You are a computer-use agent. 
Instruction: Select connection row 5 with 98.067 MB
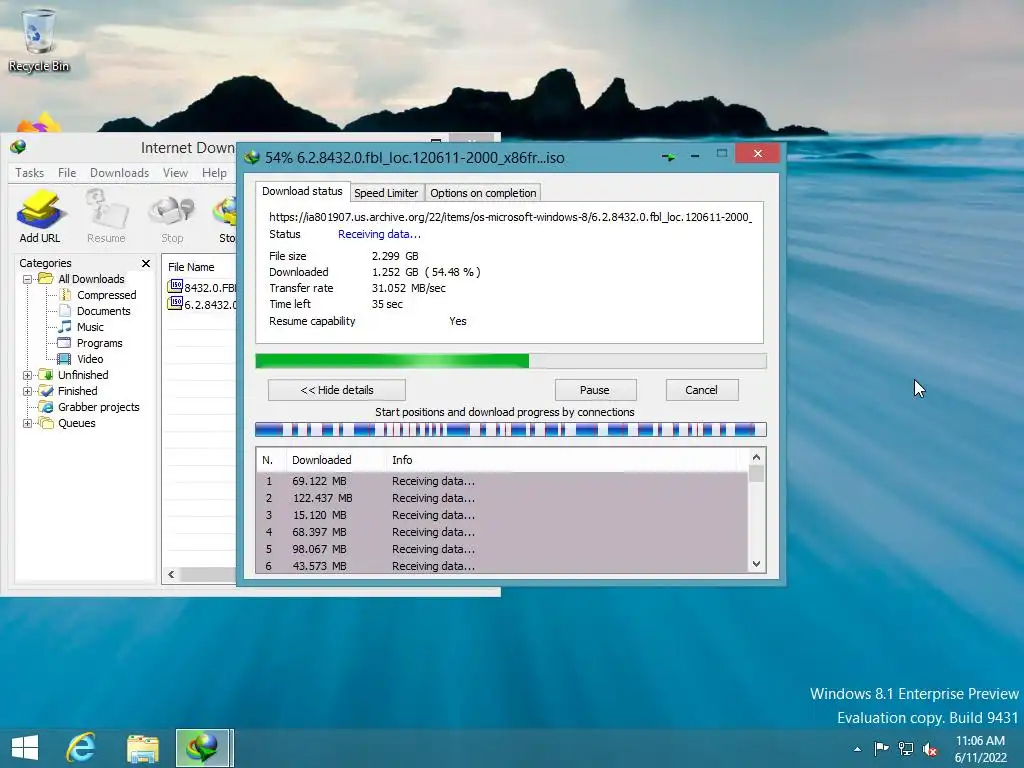[502, 549]
